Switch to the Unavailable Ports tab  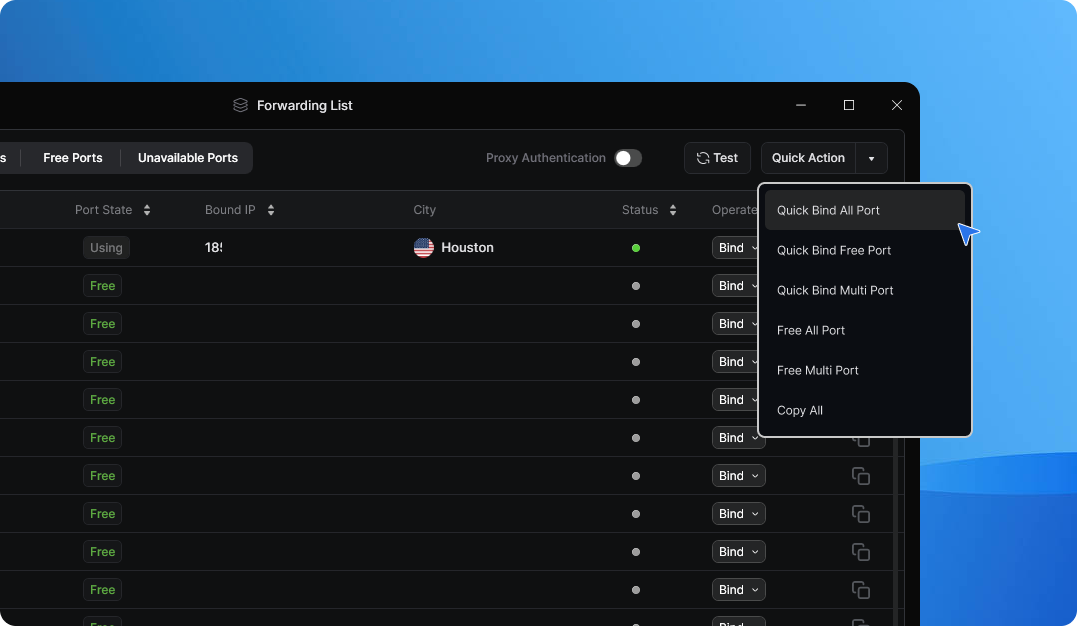[188, 158]
